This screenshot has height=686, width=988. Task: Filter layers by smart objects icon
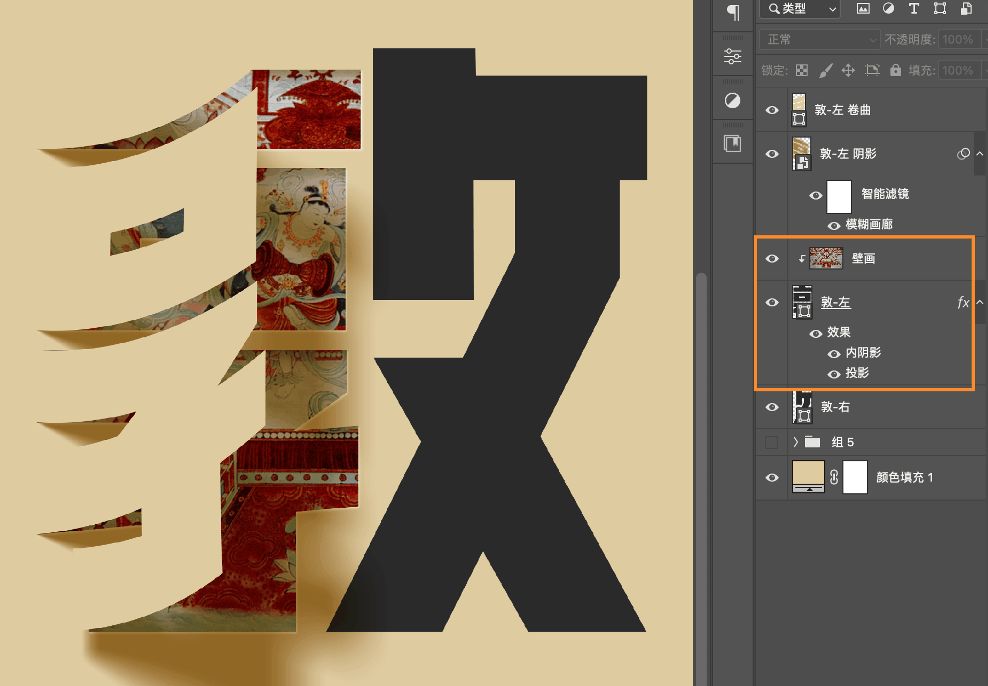[x=966, y=8]
